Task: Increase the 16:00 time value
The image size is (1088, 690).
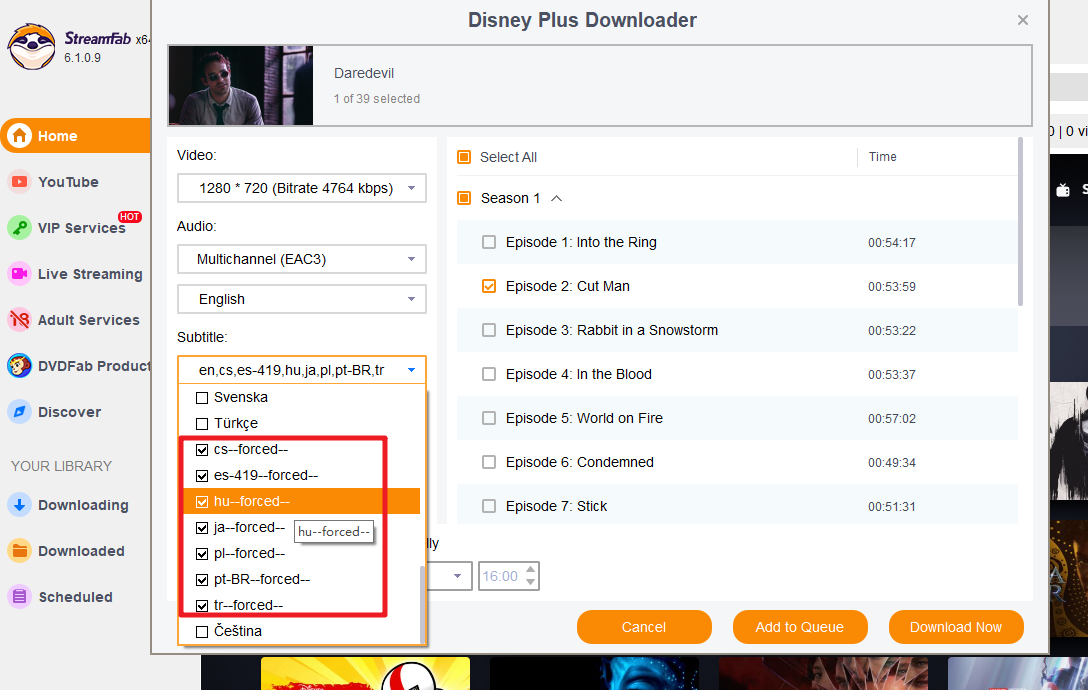Action: tap(531, 570)
